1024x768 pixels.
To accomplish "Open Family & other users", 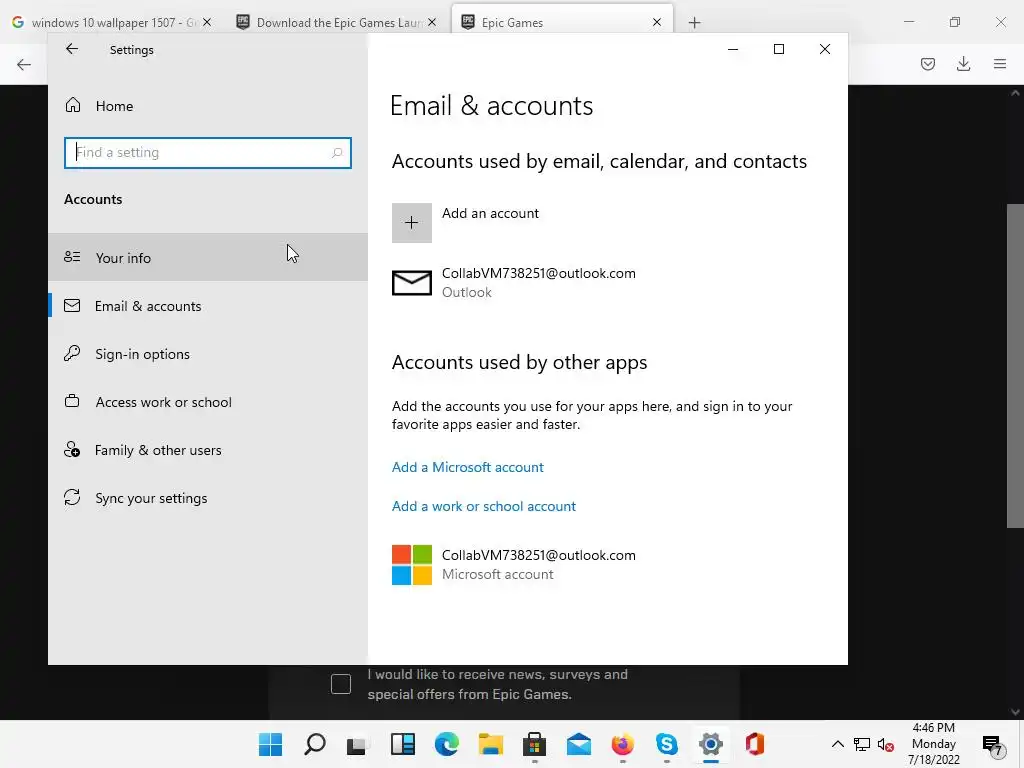I will pyautogui.click(x=208, y=450).
